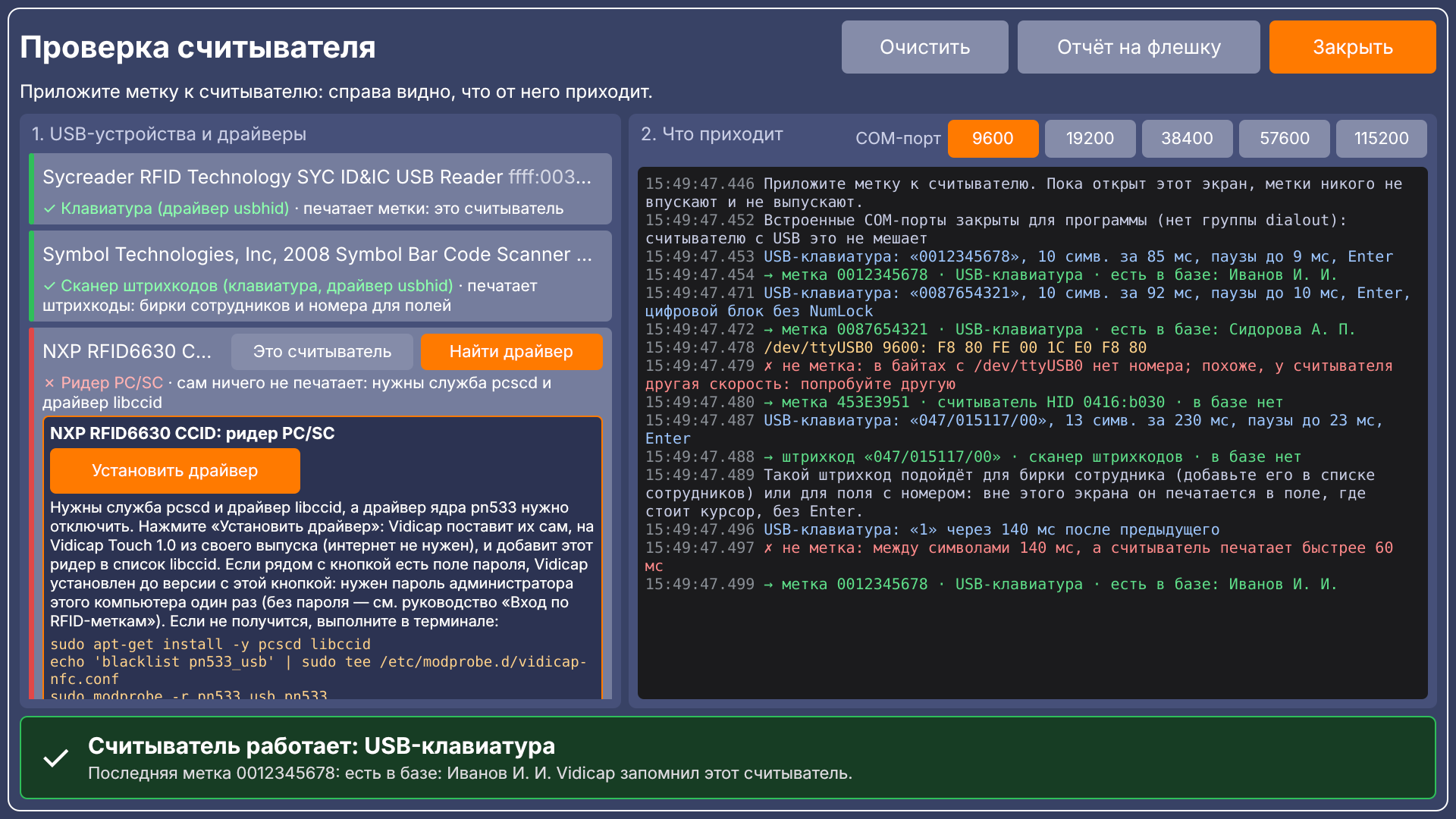Click the «Очистить» button
This screenshot has width=1456, height=819.
pos(924,47)
